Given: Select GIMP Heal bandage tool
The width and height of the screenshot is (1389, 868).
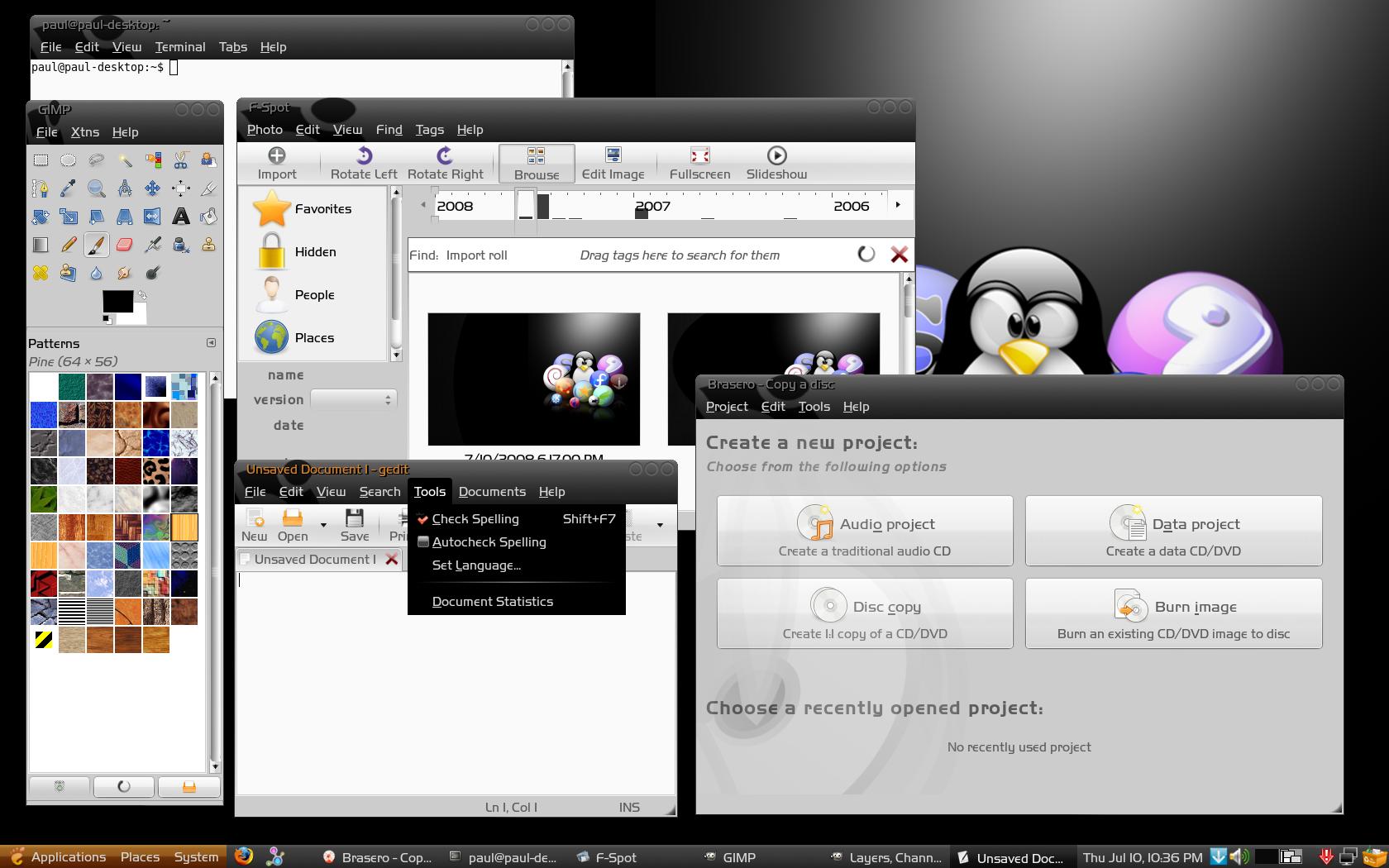Looking at the screenshot, I should pyautogui.click(x=41, y=273).
